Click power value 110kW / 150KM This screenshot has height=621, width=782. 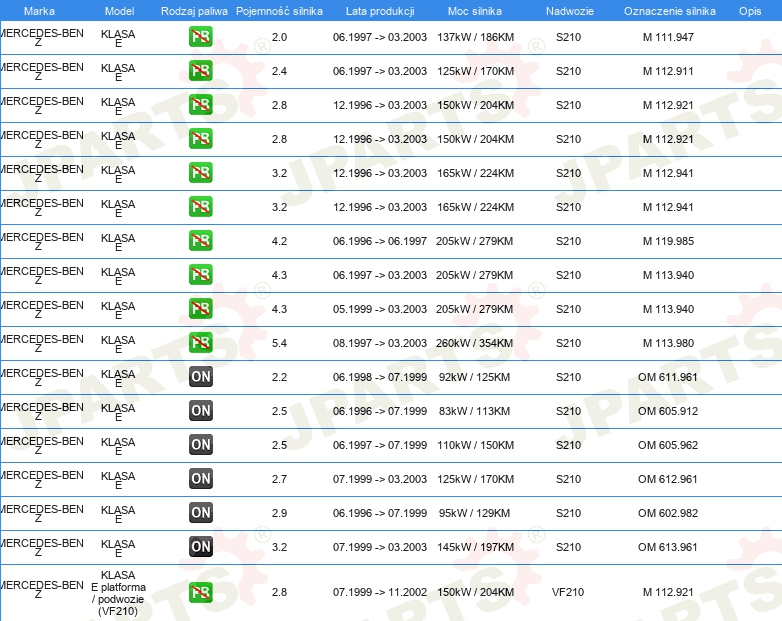pos(475,444)
